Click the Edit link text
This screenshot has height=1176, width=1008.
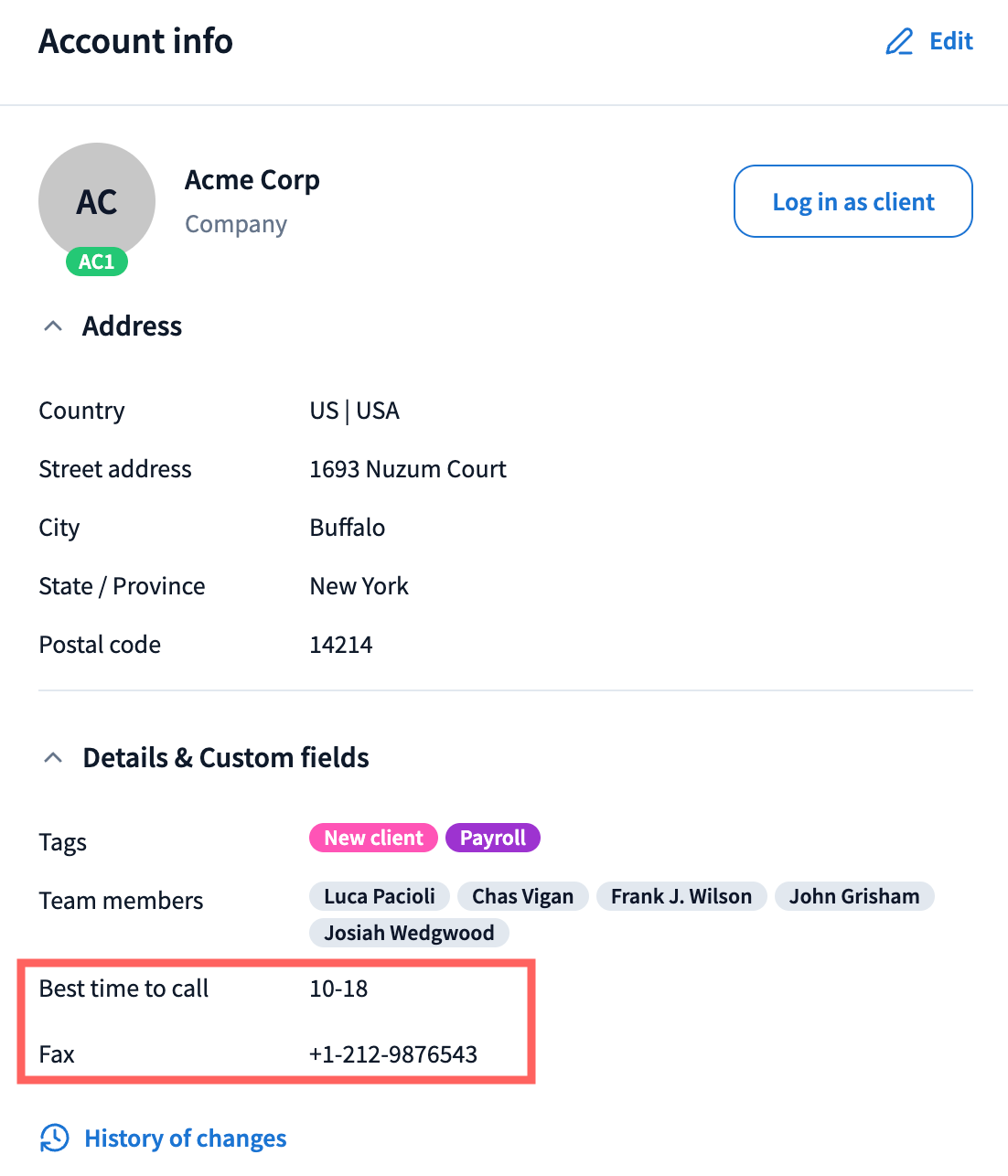click(x=950, y=42)
